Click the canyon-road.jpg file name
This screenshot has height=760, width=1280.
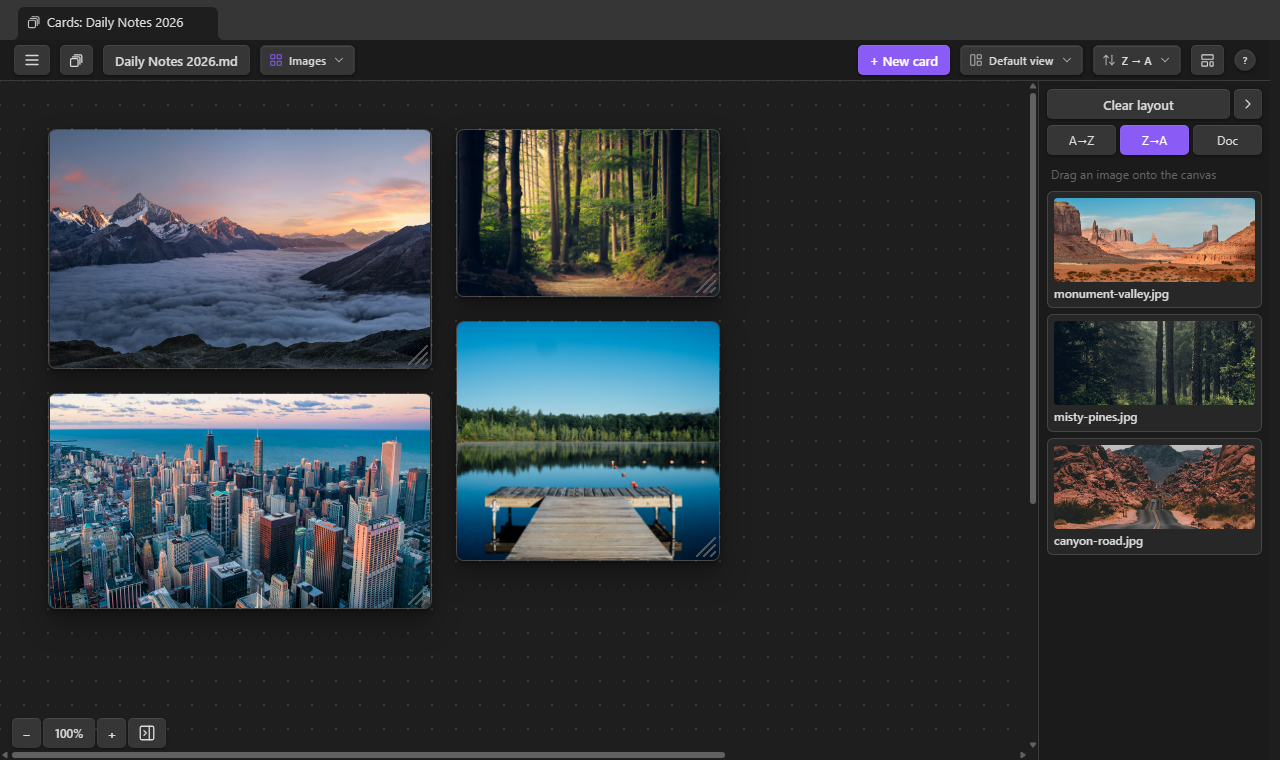1098,541
